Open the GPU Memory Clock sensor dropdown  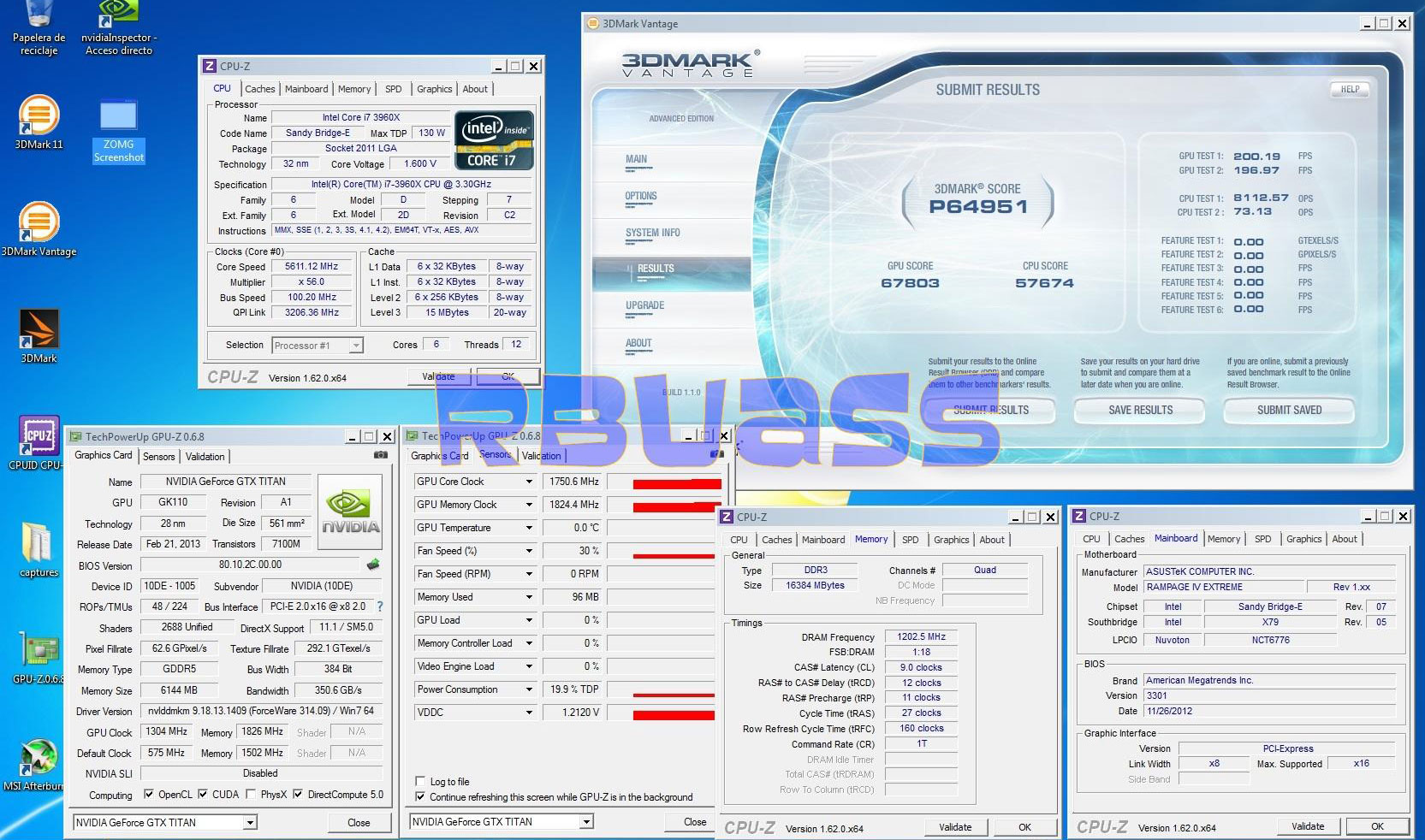(529, 505)
